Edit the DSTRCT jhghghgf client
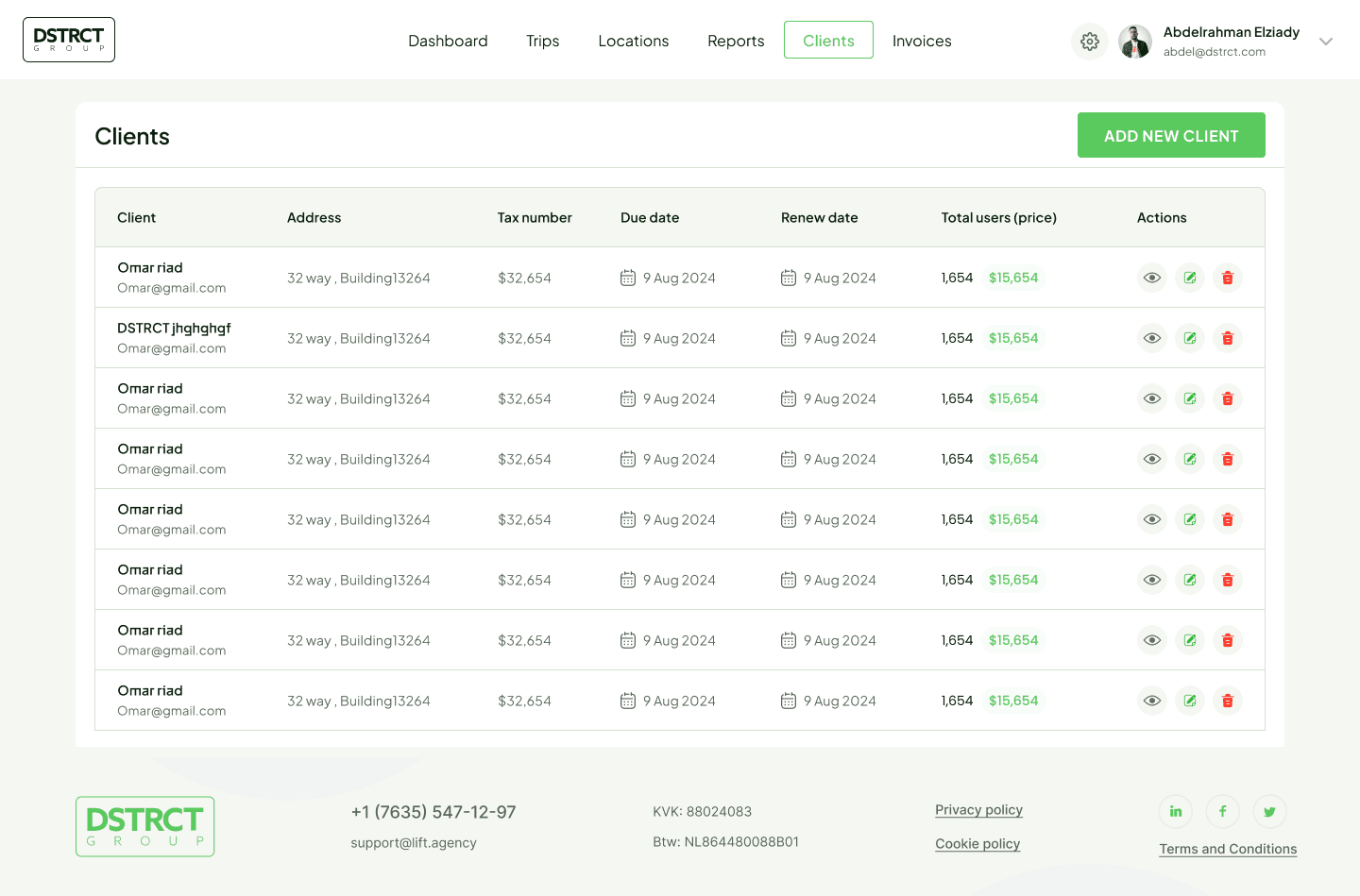The height and width of the screenshot is (896, 1360). (x=1189, y=338)
